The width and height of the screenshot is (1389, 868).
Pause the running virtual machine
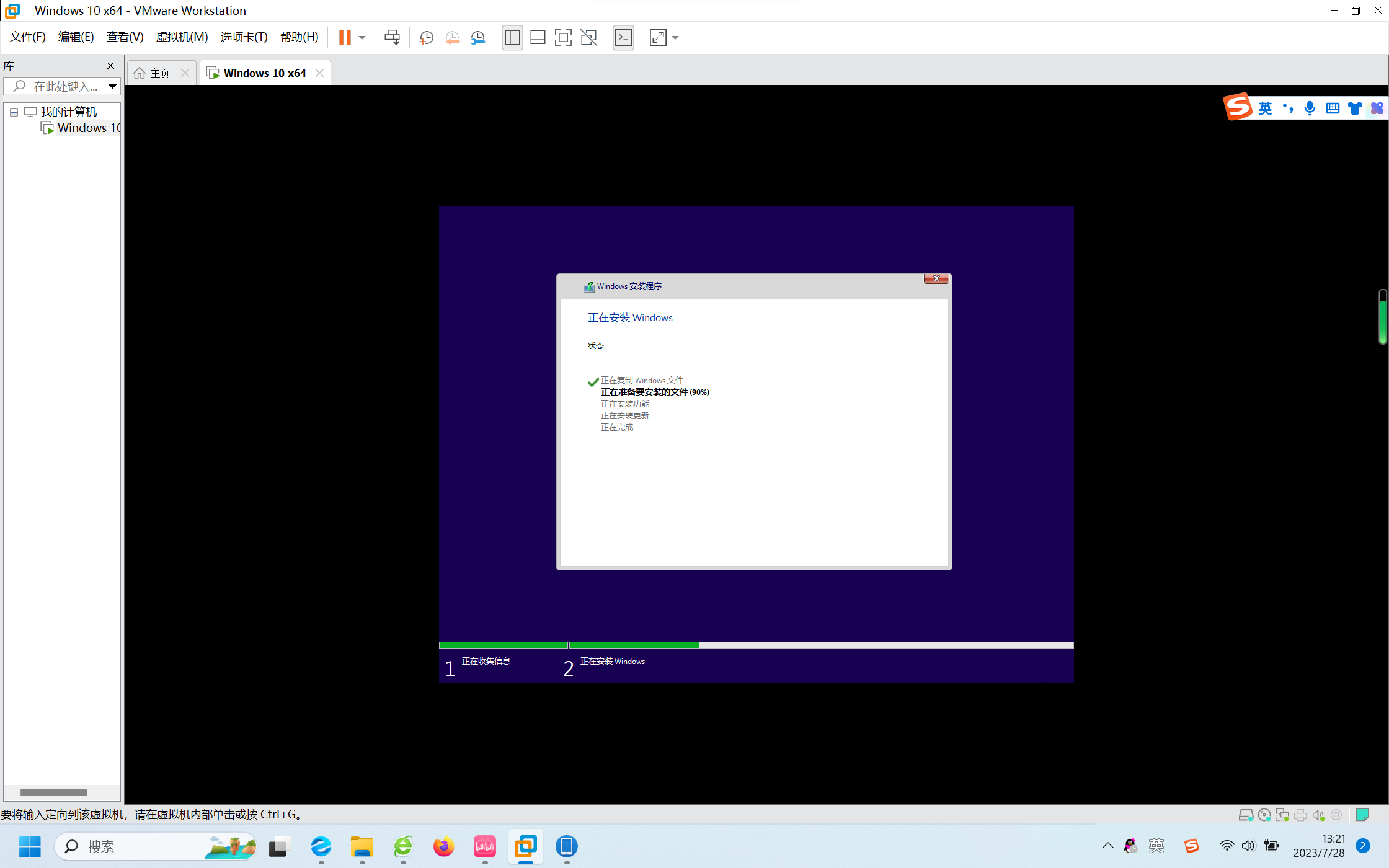345,37
